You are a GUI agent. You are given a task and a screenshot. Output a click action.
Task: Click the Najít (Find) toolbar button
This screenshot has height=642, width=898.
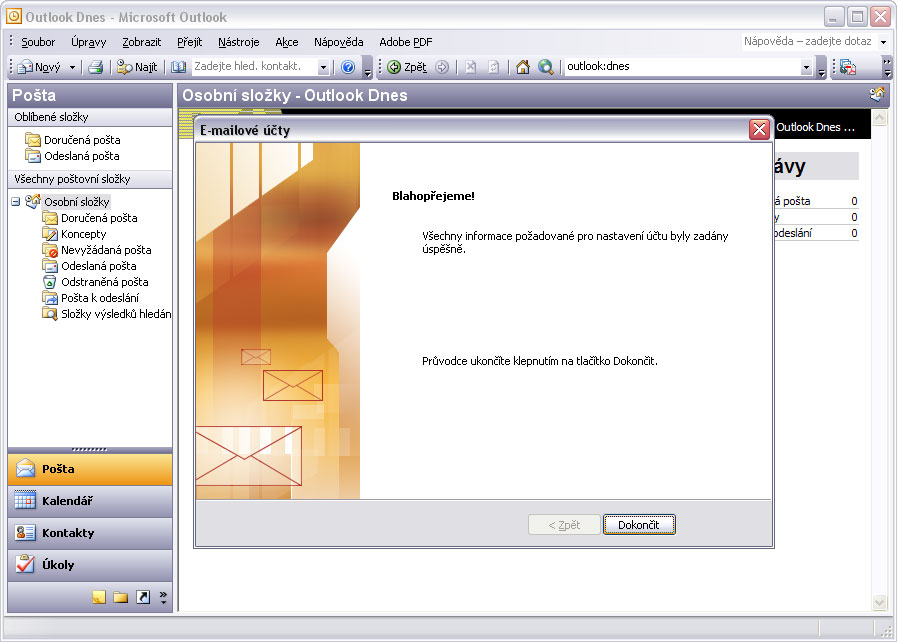(137, 67)
